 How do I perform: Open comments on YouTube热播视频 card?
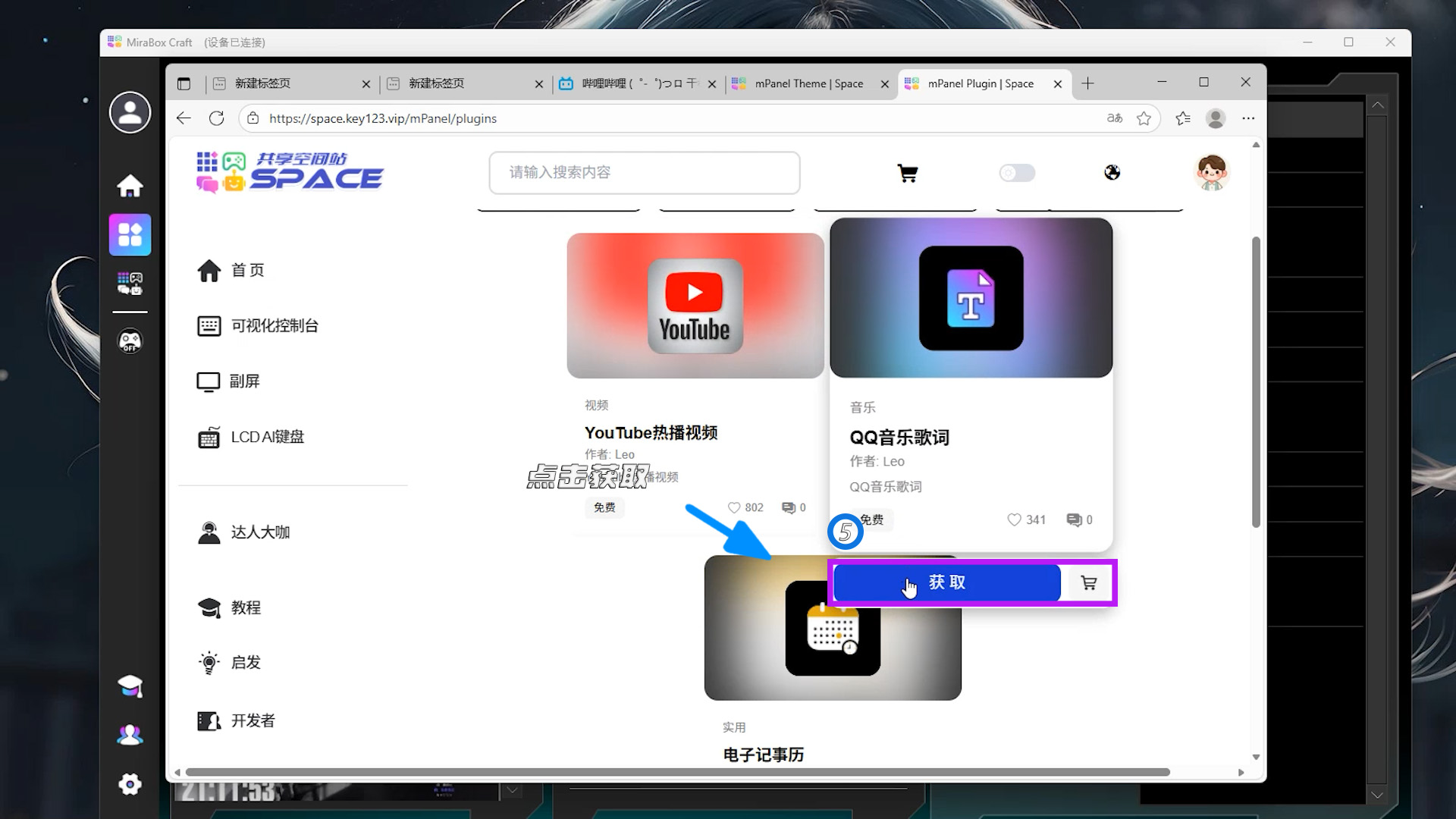click(x=789, y=507)
